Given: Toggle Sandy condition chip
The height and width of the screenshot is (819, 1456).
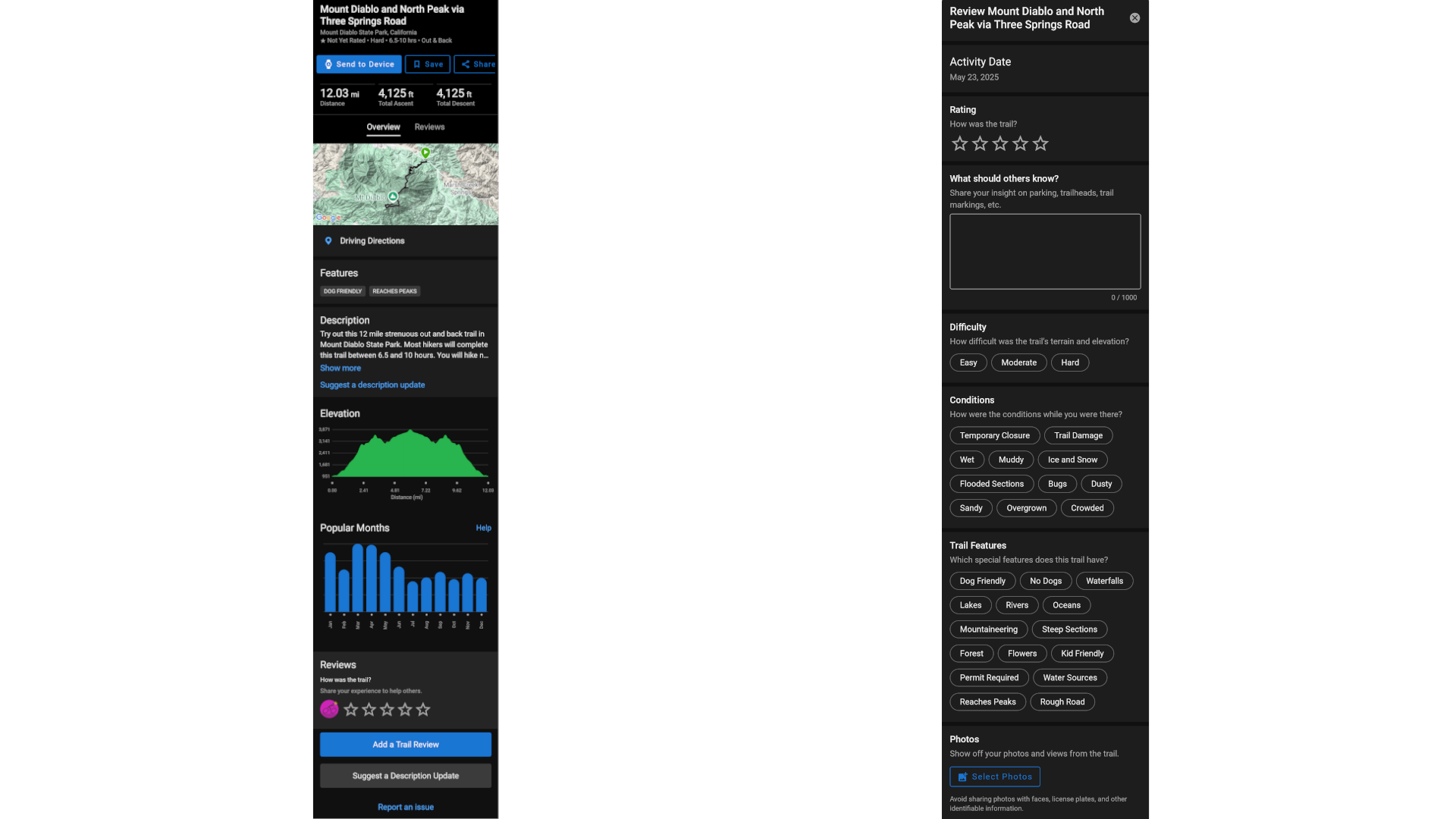Looking at the screenshot, I should pyautogui.click(x=971, y=509).
